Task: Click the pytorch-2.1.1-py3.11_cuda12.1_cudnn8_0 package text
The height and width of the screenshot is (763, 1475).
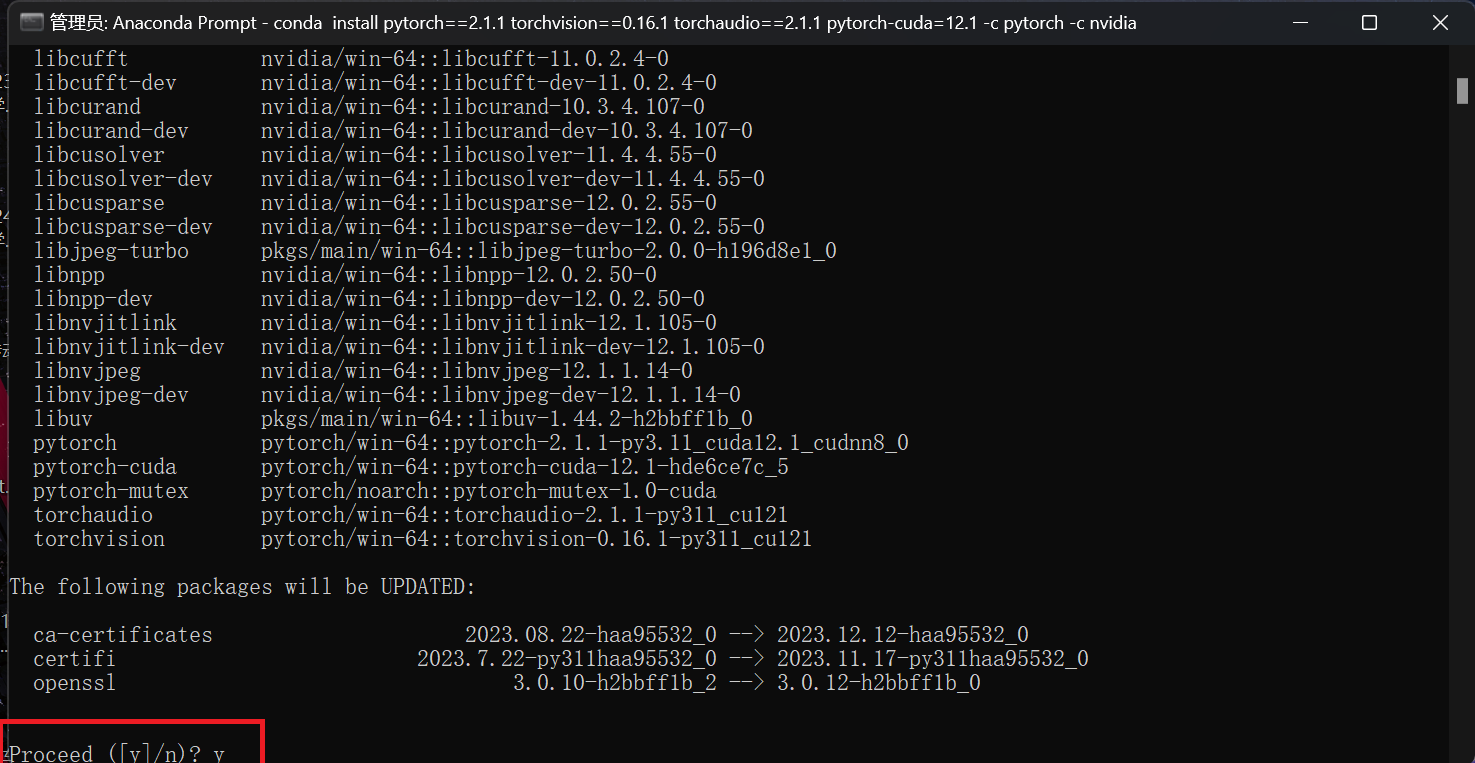Action: point(585,443)
